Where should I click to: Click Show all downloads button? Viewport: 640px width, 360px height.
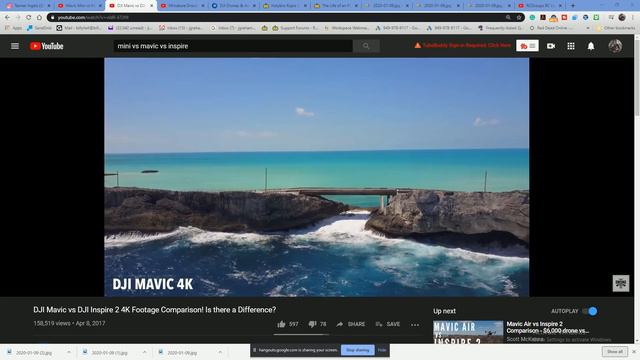point(615,351)
